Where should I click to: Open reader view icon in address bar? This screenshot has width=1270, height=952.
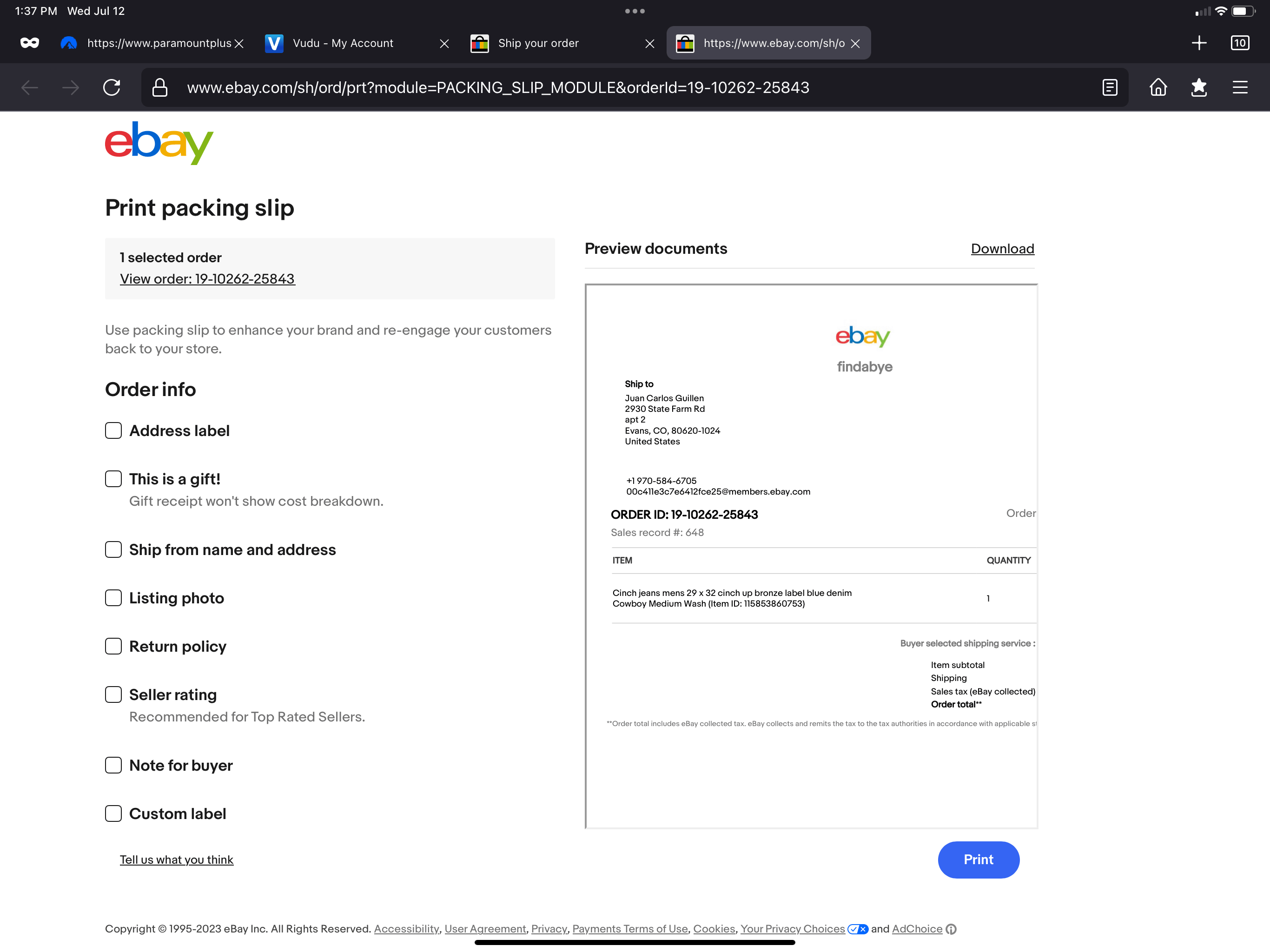click(1109, 87)
